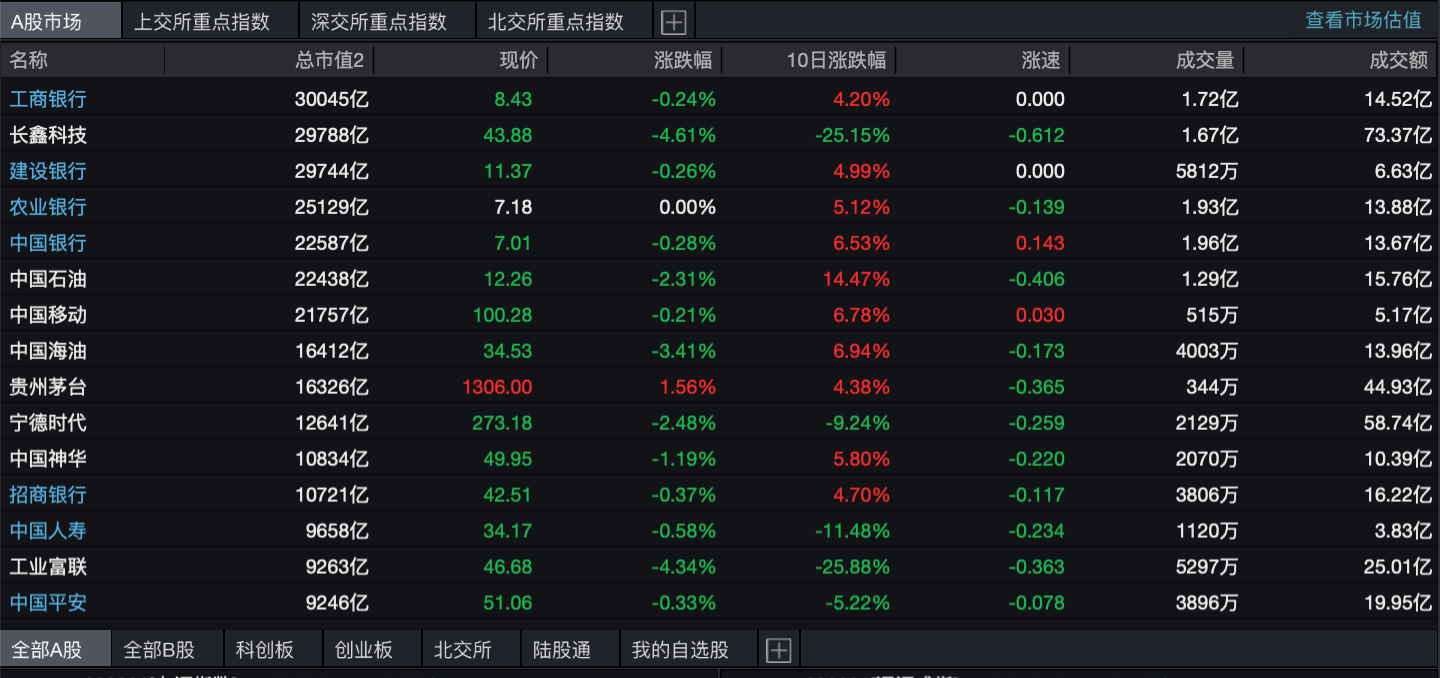Select the 中国石油 stock name
1440x678 pixels.
[x=48, y=279]
